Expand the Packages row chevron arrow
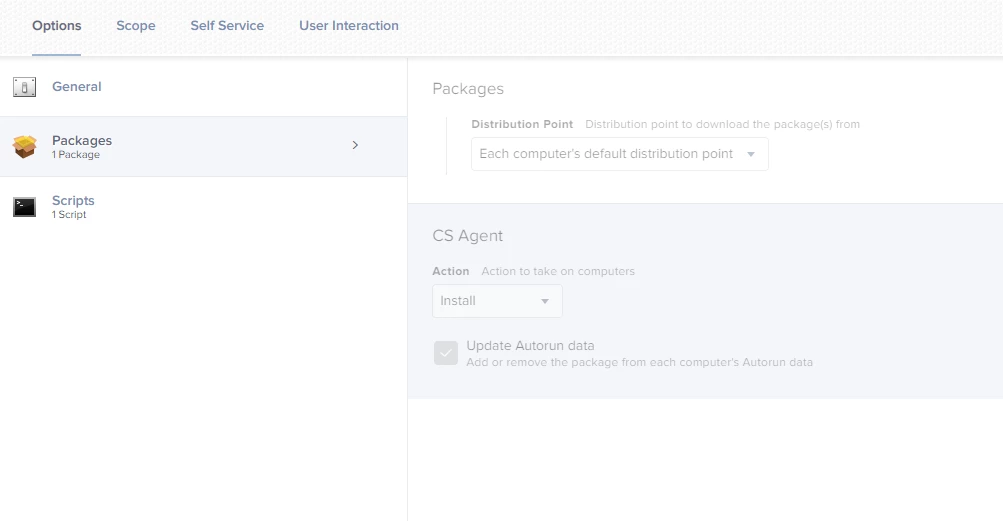The width and height of the screenshot is (1003, 521). (x=355, y=145)
